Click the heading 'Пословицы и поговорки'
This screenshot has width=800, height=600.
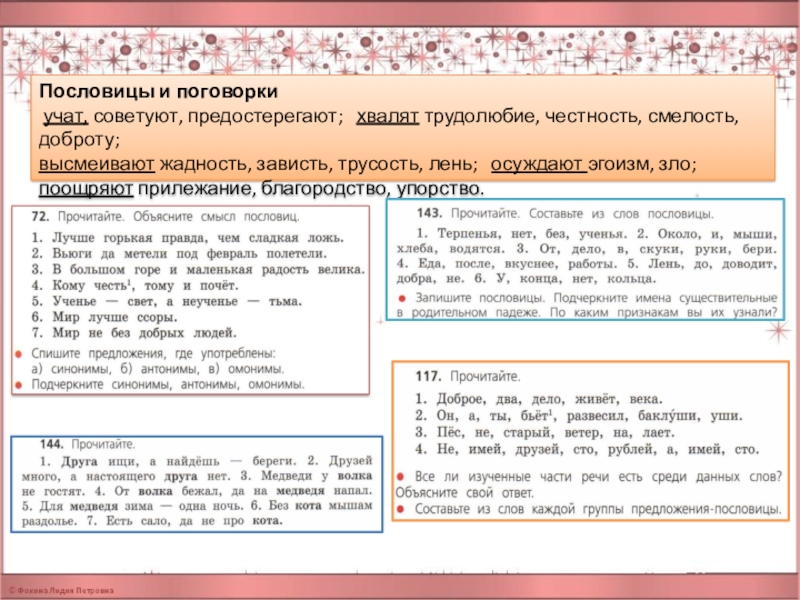pyautogui.click(x=159, y=91)
